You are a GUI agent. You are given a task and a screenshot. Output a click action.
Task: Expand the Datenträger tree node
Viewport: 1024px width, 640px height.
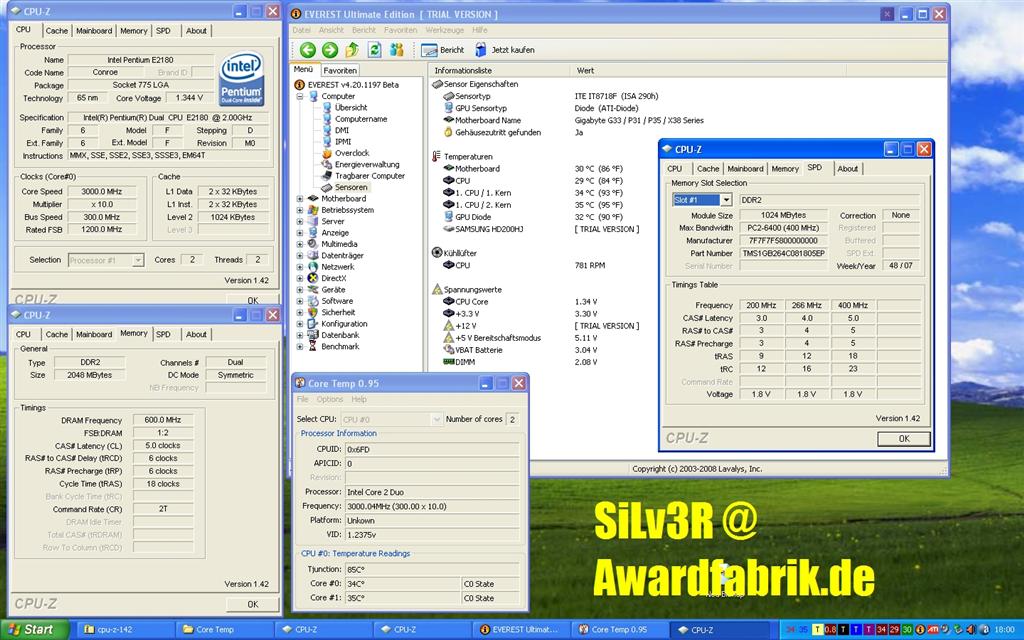(300, 256)
